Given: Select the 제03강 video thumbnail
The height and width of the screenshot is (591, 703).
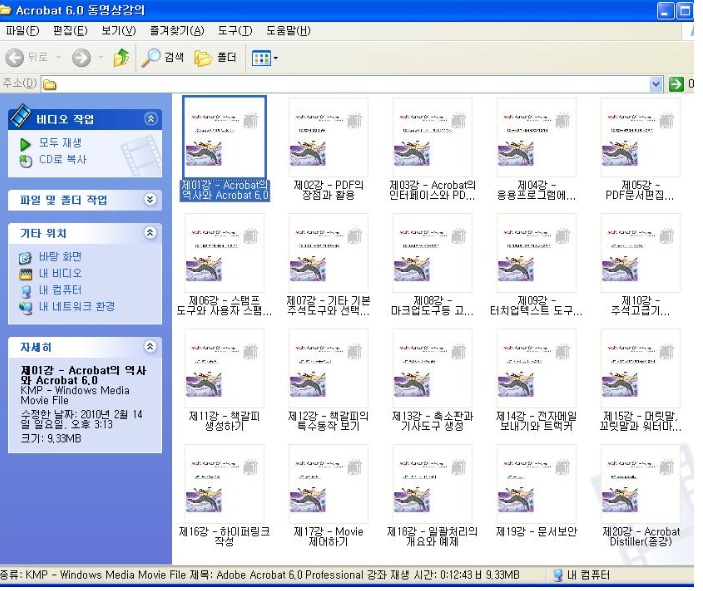Looking at the screenshot, I should (x=432, y=137).
